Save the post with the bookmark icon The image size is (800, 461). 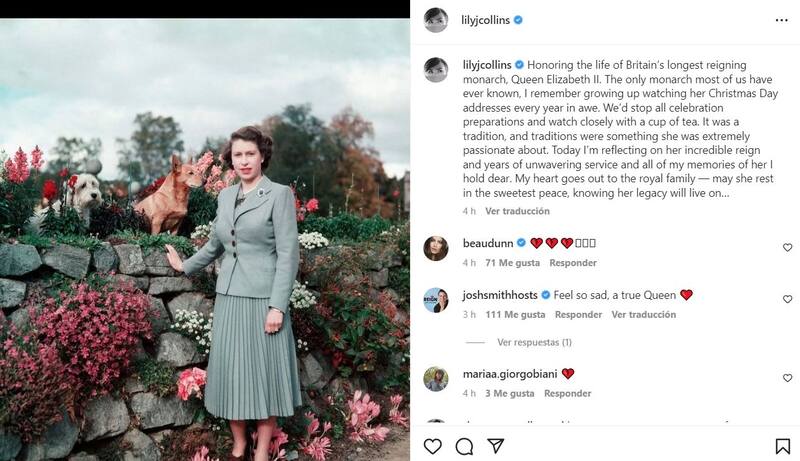click(x=782, y=446)
